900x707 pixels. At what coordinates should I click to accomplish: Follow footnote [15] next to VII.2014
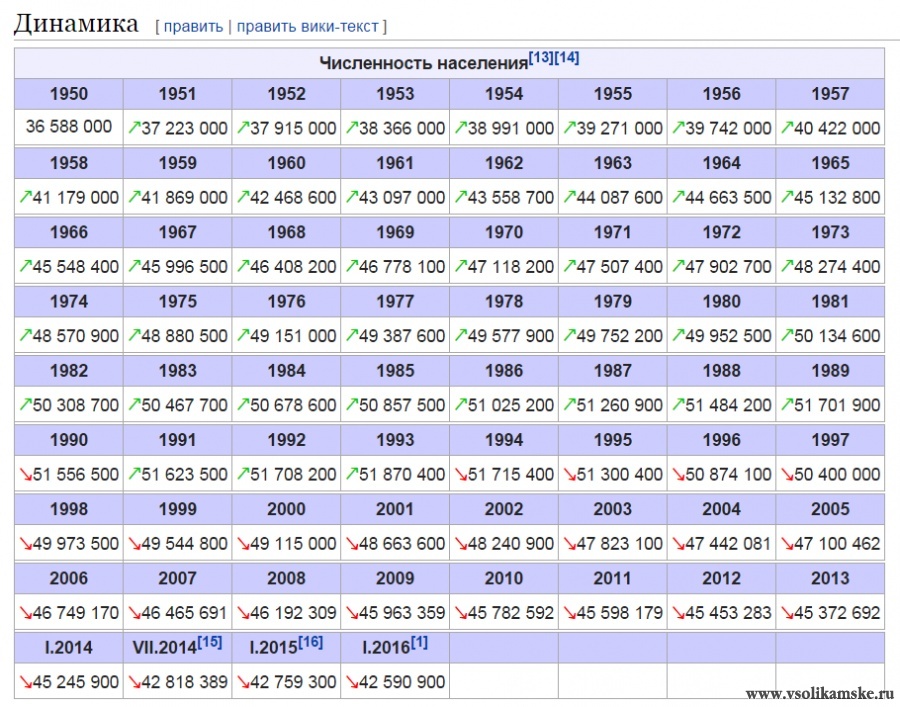coord(210,642)
